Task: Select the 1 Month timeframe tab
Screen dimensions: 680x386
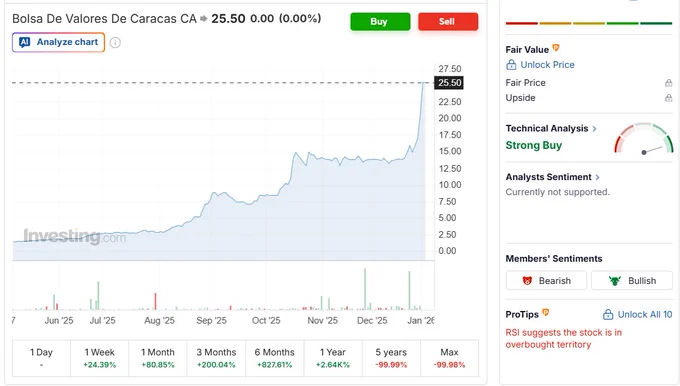Action: click(x=157, y=358)
